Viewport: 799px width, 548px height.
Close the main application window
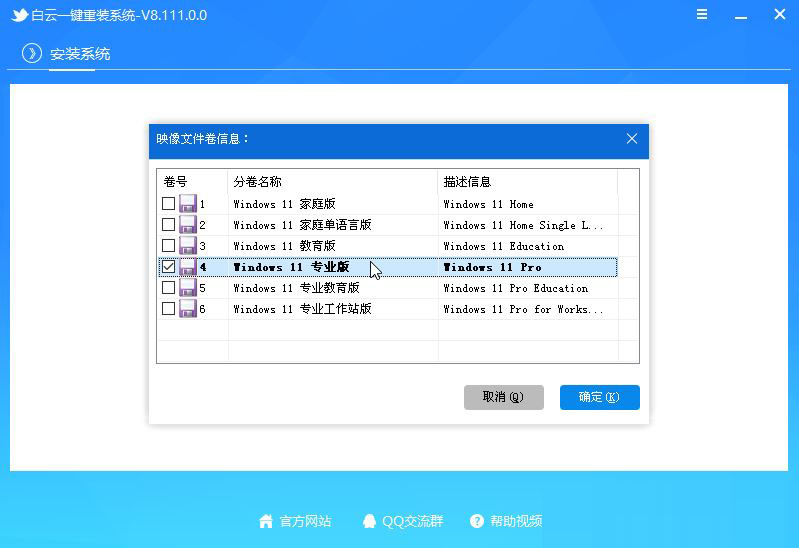(x=780, y=14)
